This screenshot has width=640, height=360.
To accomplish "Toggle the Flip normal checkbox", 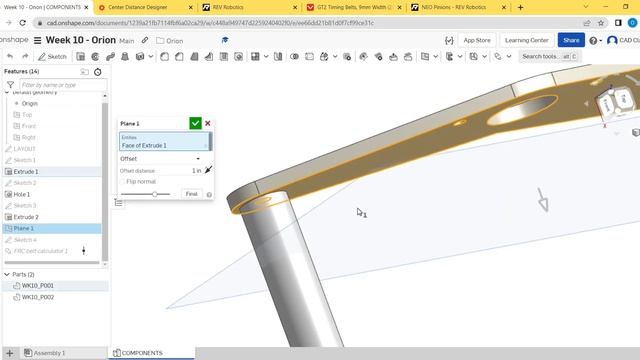I will tap(122, 182).
